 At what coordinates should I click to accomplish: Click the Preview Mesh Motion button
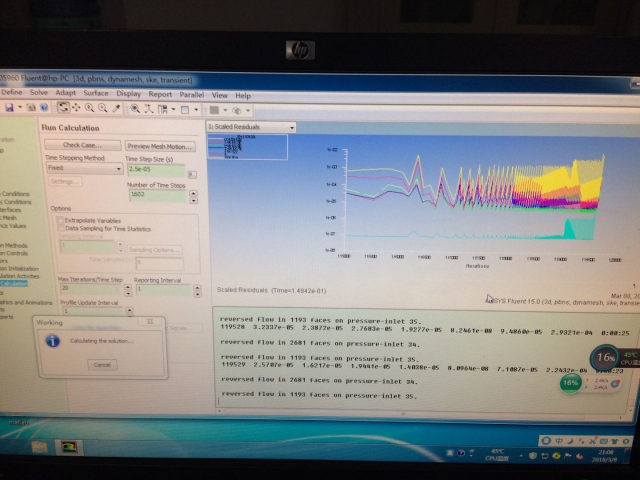coord(158,146)
